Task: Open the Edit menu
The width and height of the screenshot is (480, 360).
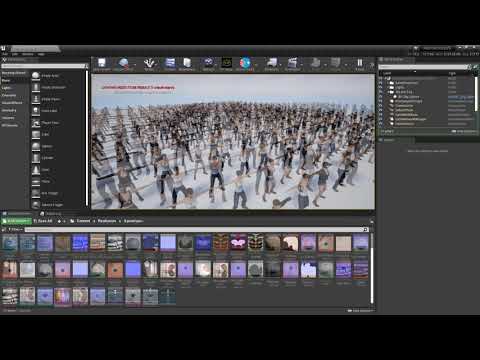Action: click(15, 54)
